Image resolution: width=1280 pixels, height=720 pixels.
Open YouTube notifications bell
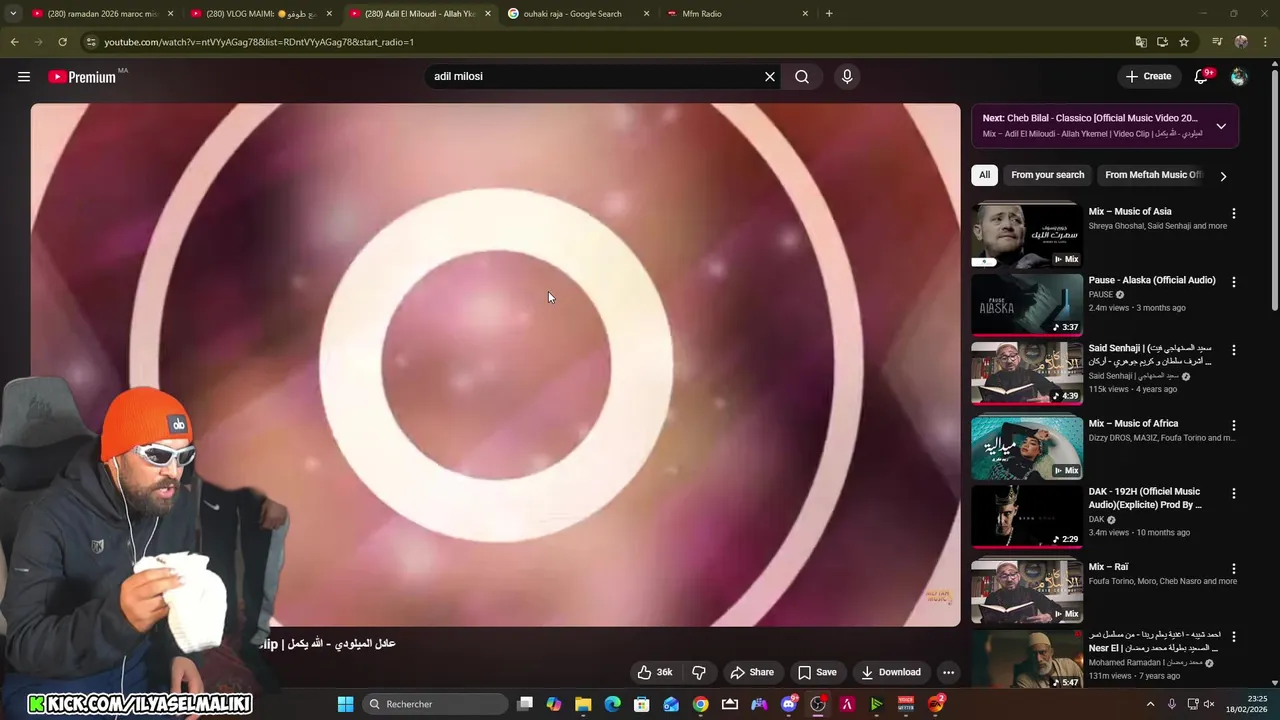tap(1203, 77)
